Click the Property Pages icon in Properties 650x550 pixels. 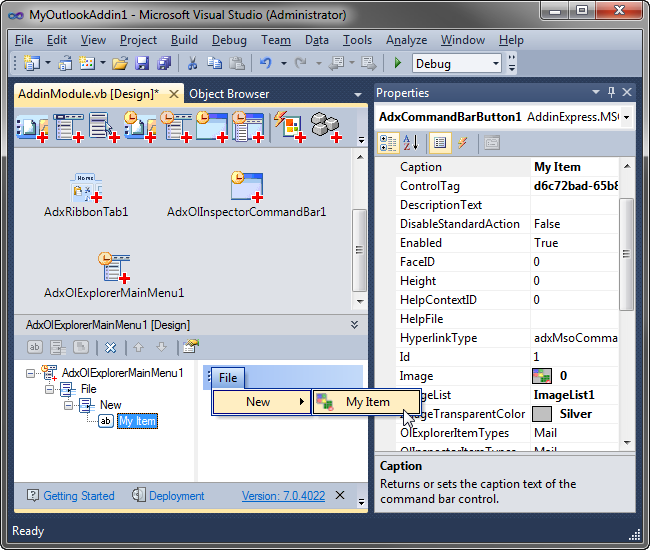pyautogui.click(x=492, y=143)
